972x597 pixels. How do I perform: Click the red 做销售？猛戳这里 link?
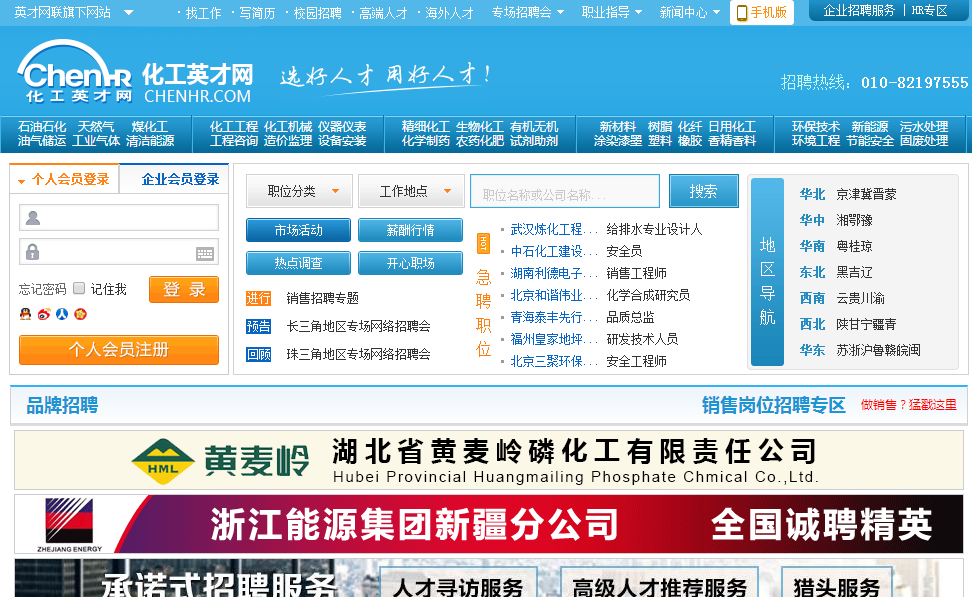(909, 405)
